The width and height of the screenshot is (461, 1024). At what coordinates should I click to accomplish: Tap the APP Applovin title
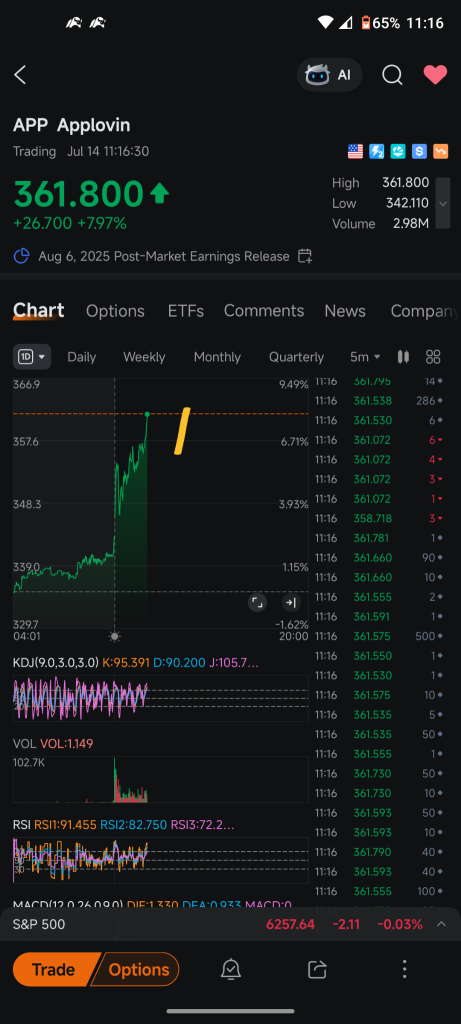point(72,125)
